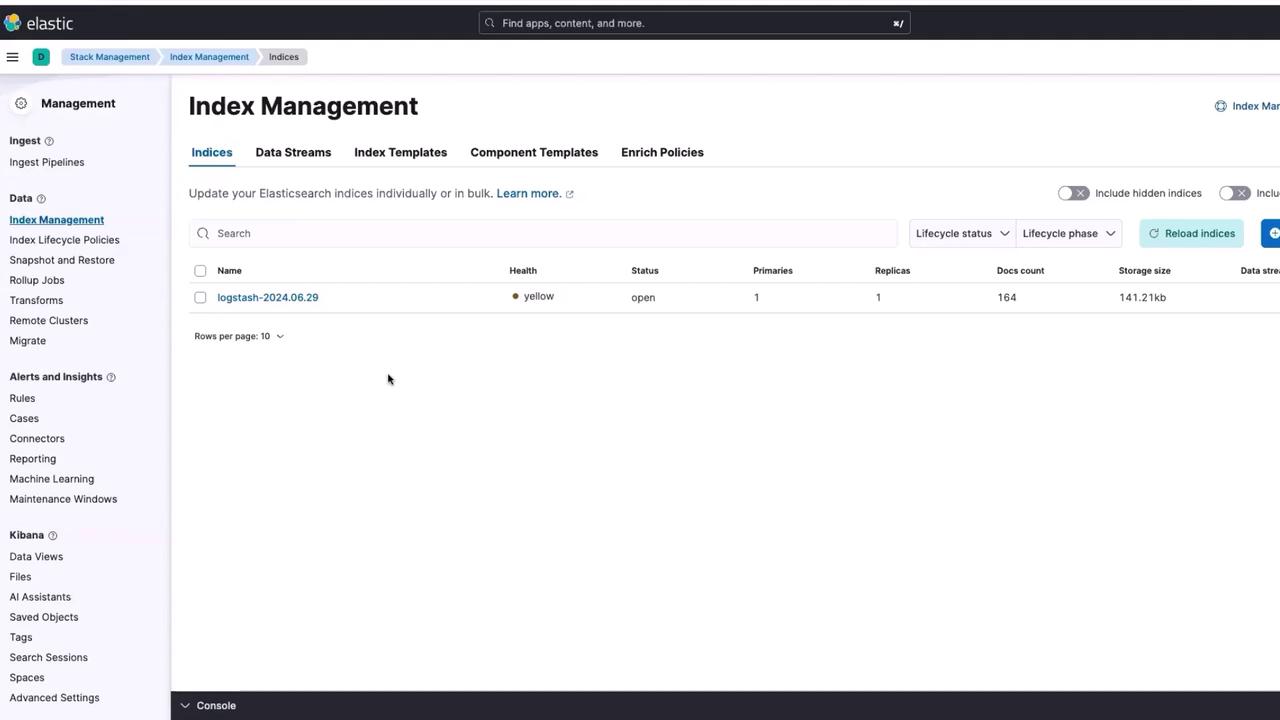1280x720 pixels.
Task: Open Maintenance Windows in sidebar
Action: tap(63, 499)
